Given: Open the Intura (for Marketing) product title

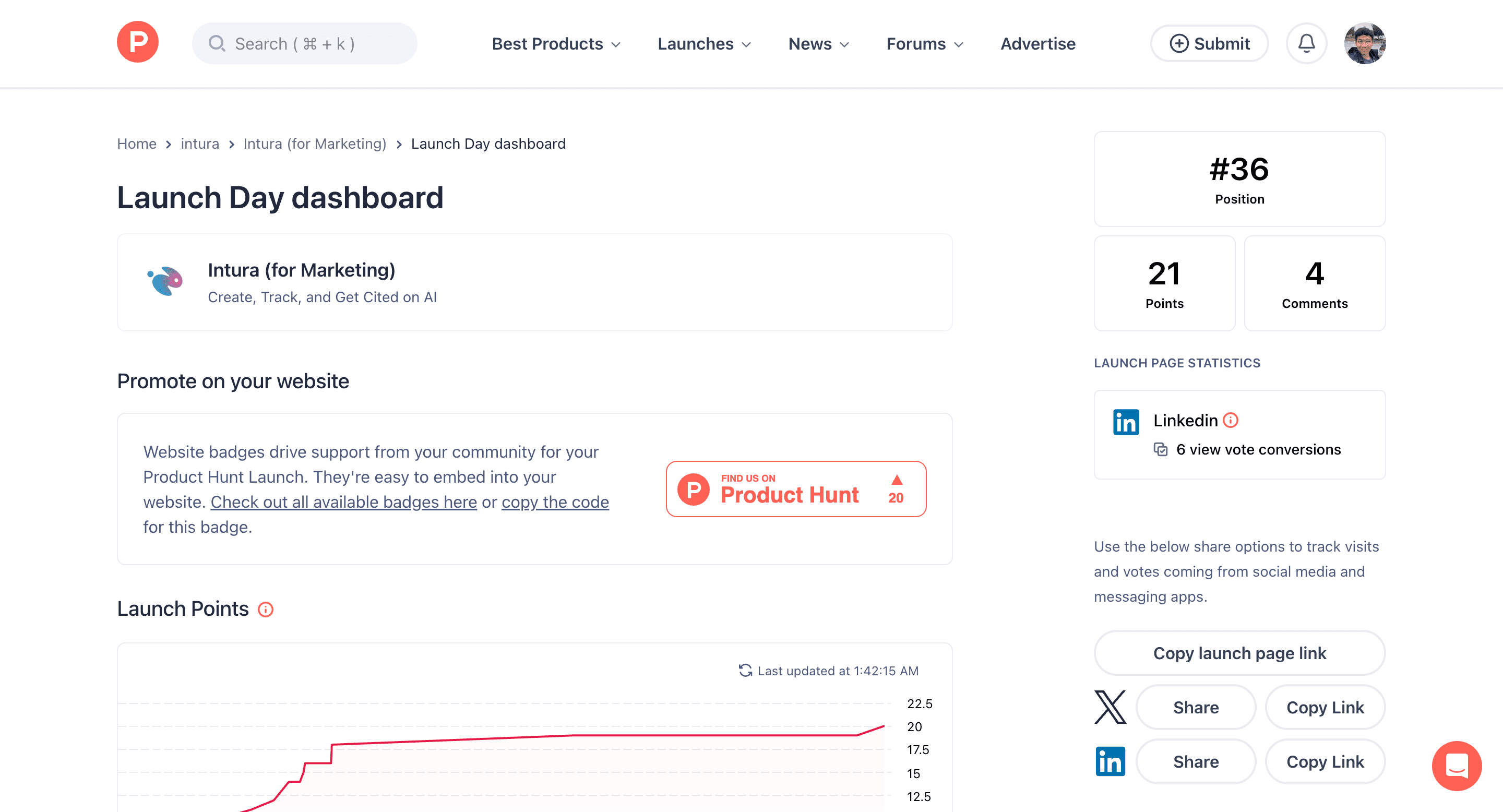Looking at the screenshot, I should (301, 270).
